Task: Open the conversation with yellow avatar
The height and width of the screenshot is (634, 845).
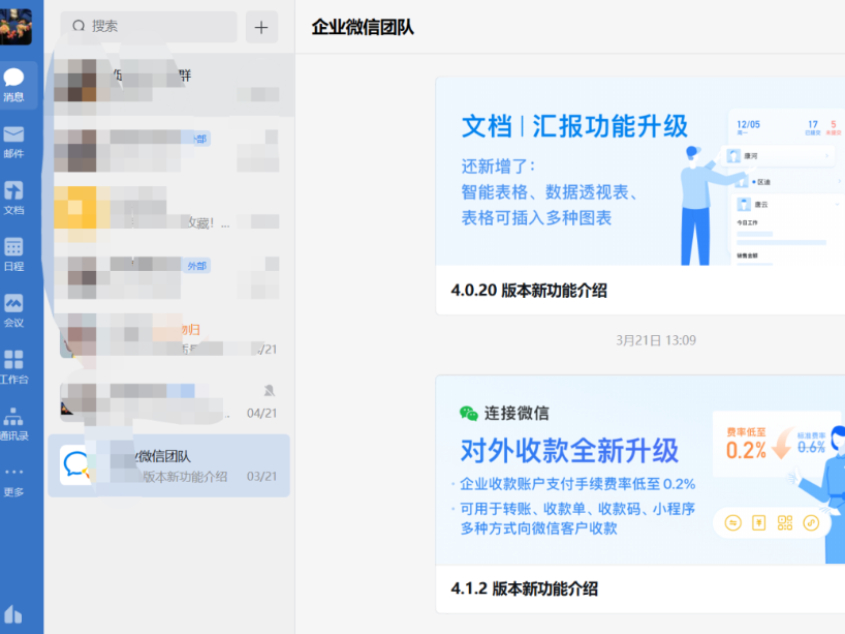Action: point(169,211)
